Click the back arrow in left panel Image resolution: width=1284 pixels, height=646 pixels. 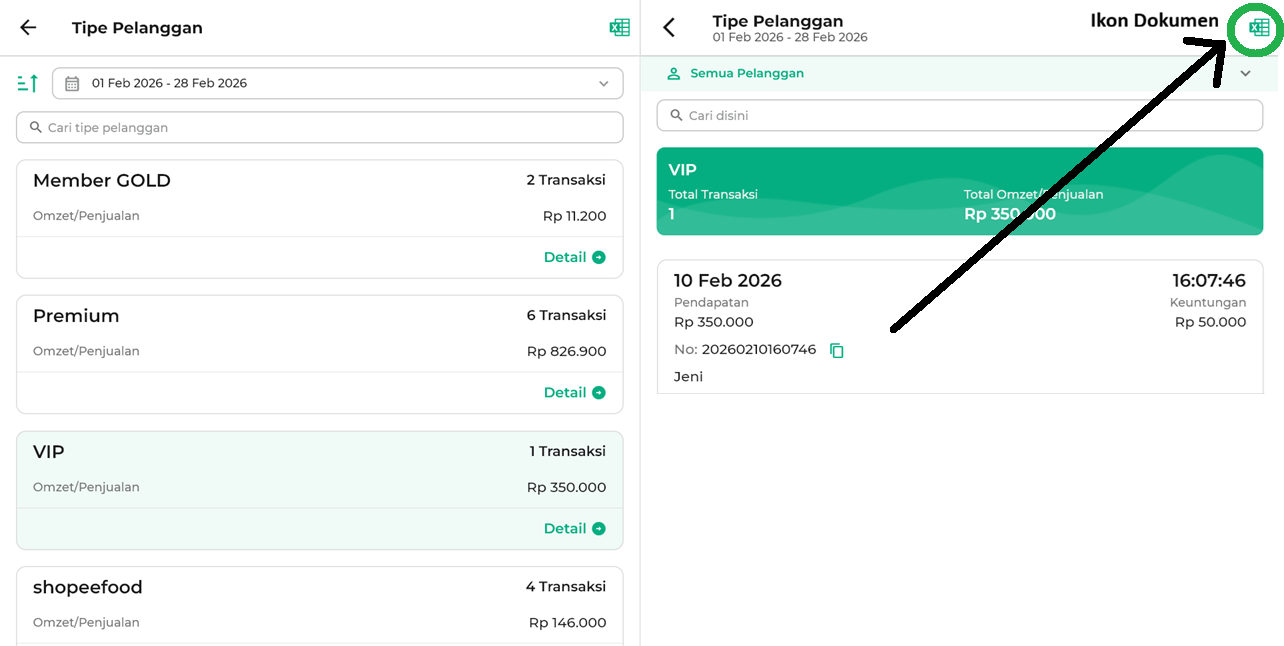[x=28, y=28]
